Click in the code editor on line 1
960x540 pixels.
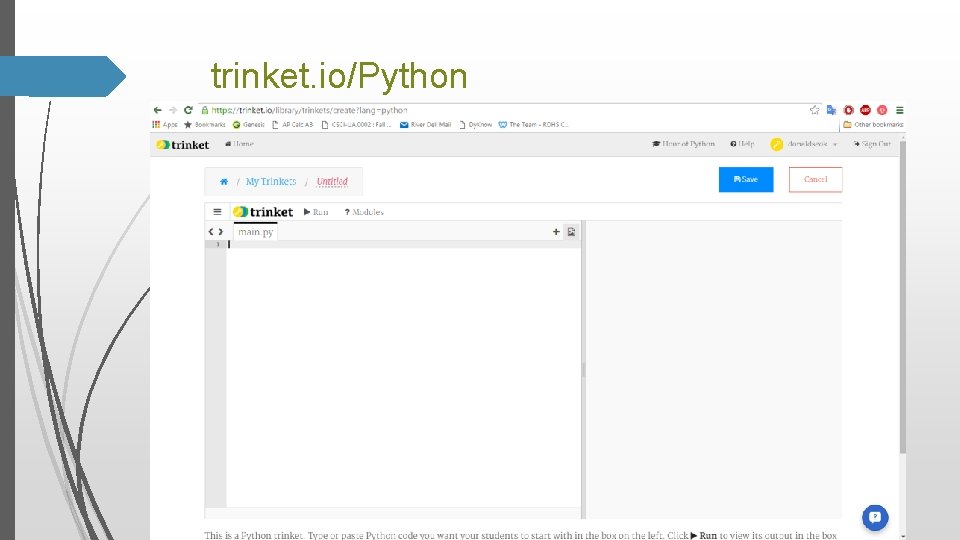tap(403, 244)
